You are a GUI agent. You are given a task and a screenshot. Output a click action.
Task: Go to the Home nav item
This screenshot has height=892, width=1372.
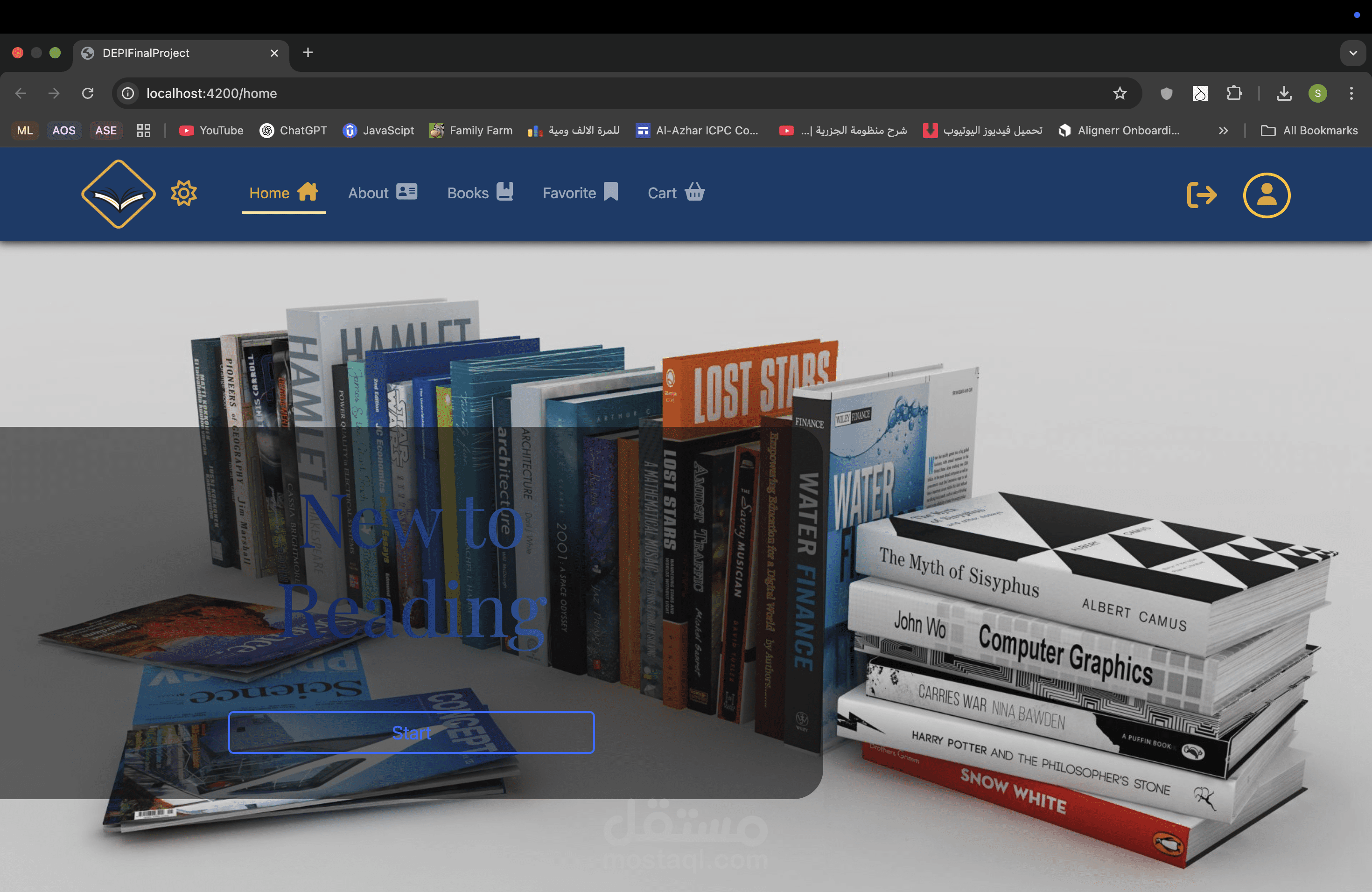point(283,193)
